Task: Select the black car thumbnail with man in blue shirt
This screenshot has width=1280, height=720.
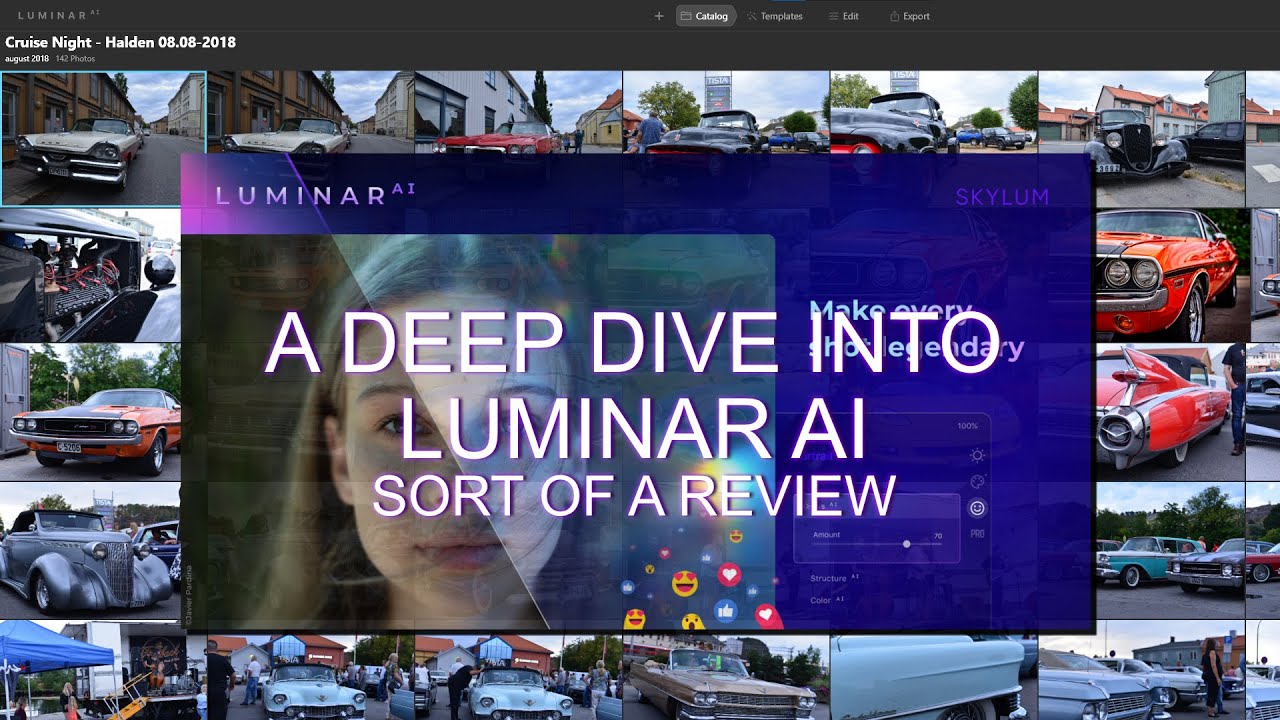Action: click(x=725, y=112)
